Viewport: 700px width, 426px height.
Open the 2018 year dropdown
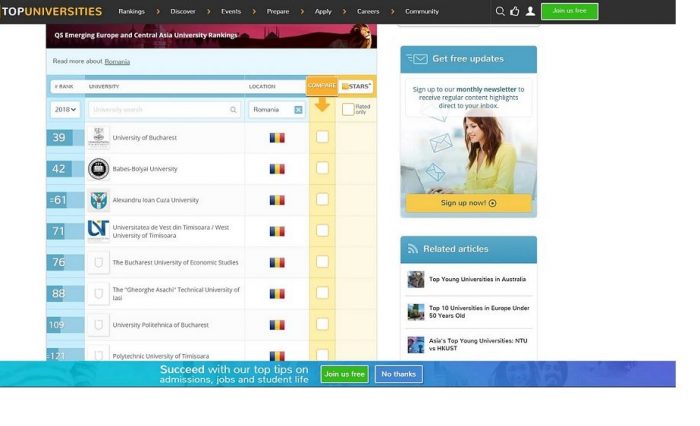65,110
